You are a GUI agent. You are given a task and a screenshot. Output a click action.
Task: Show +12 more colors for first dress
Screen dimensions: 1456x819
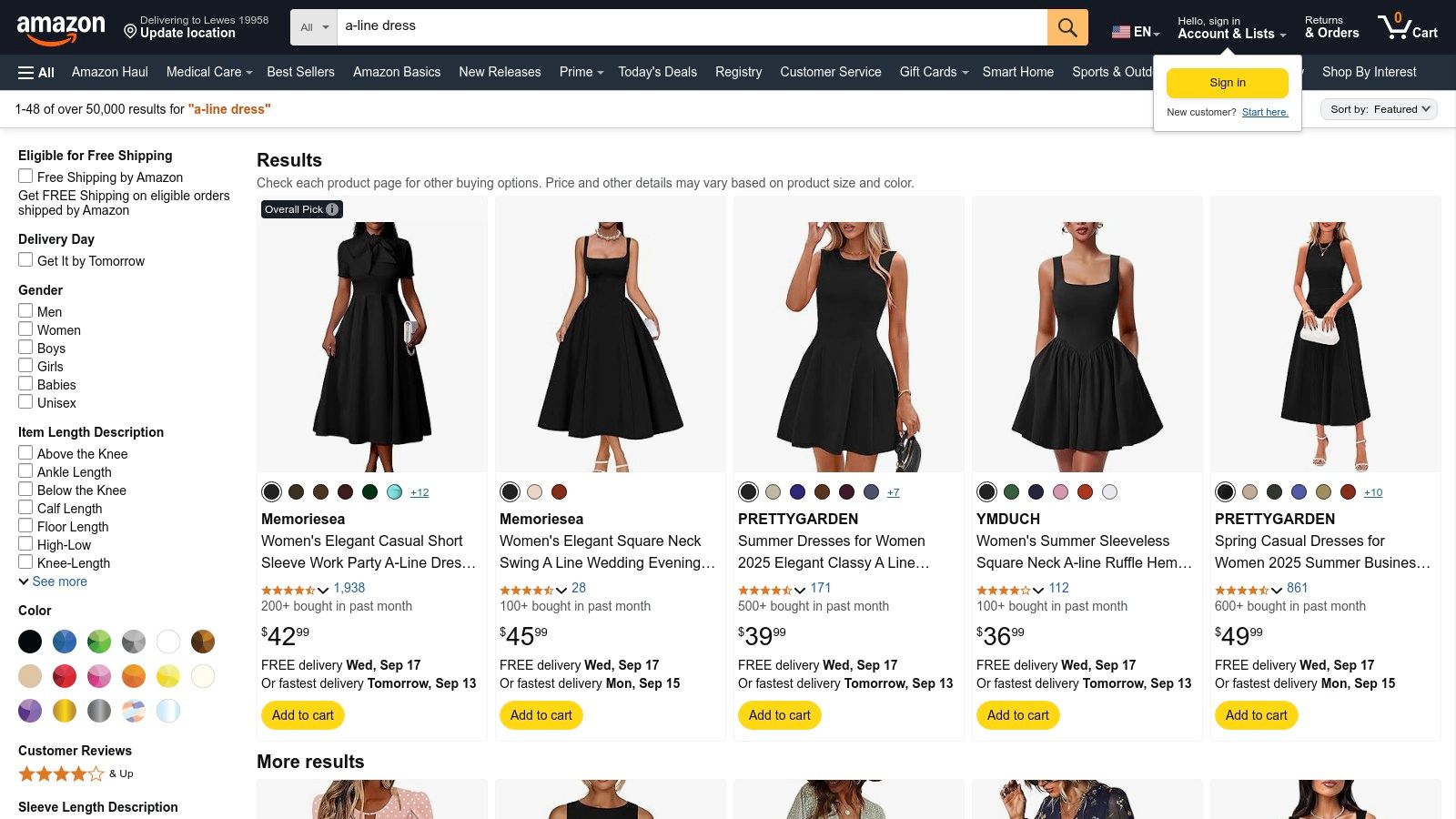point(420,492)
